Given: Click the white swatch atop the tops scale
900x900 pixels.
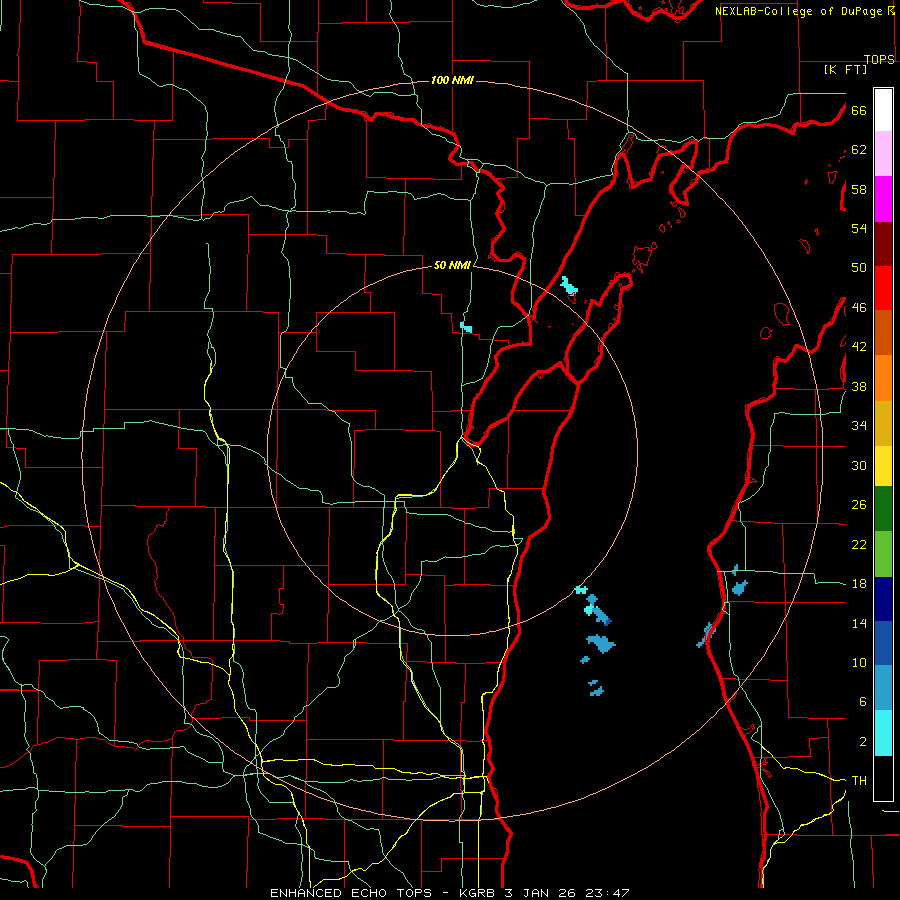Looking at the screenshot, I should 883,110.
